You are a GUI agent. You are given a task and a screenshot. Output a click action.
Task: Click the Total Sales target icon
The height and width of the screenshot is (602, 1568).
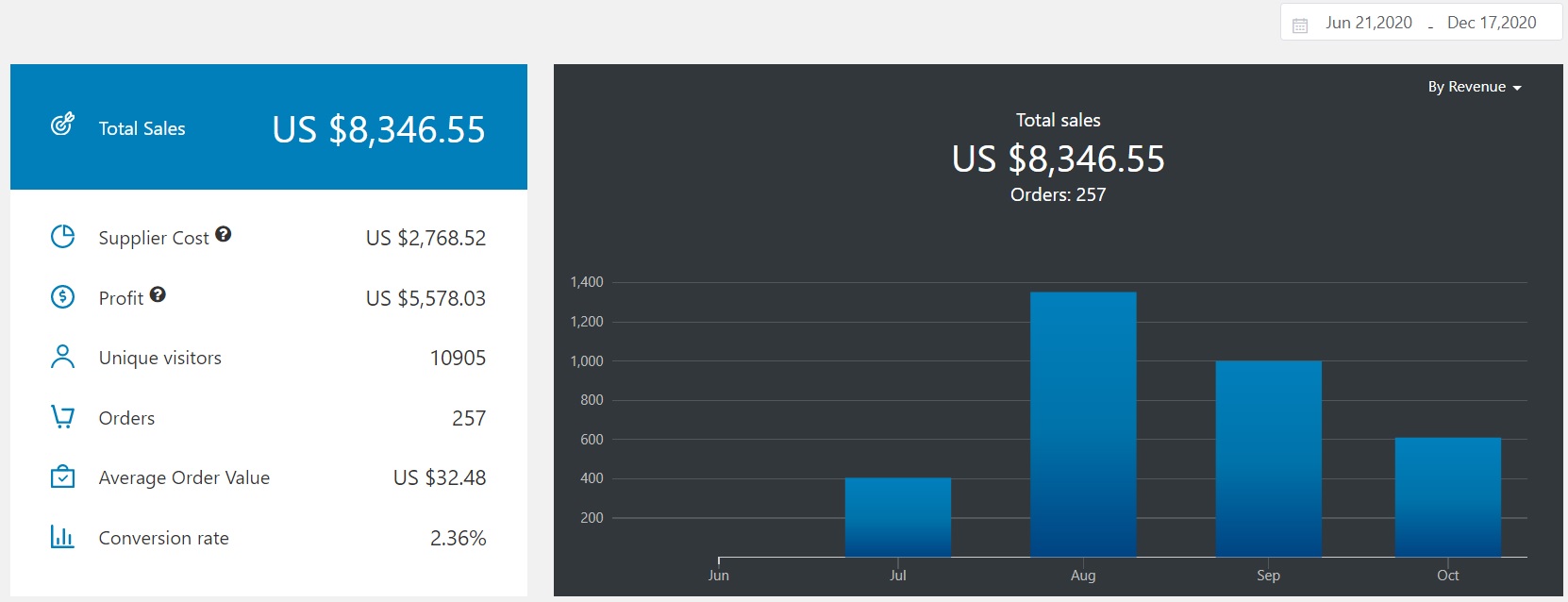click(x=62, y=125)
